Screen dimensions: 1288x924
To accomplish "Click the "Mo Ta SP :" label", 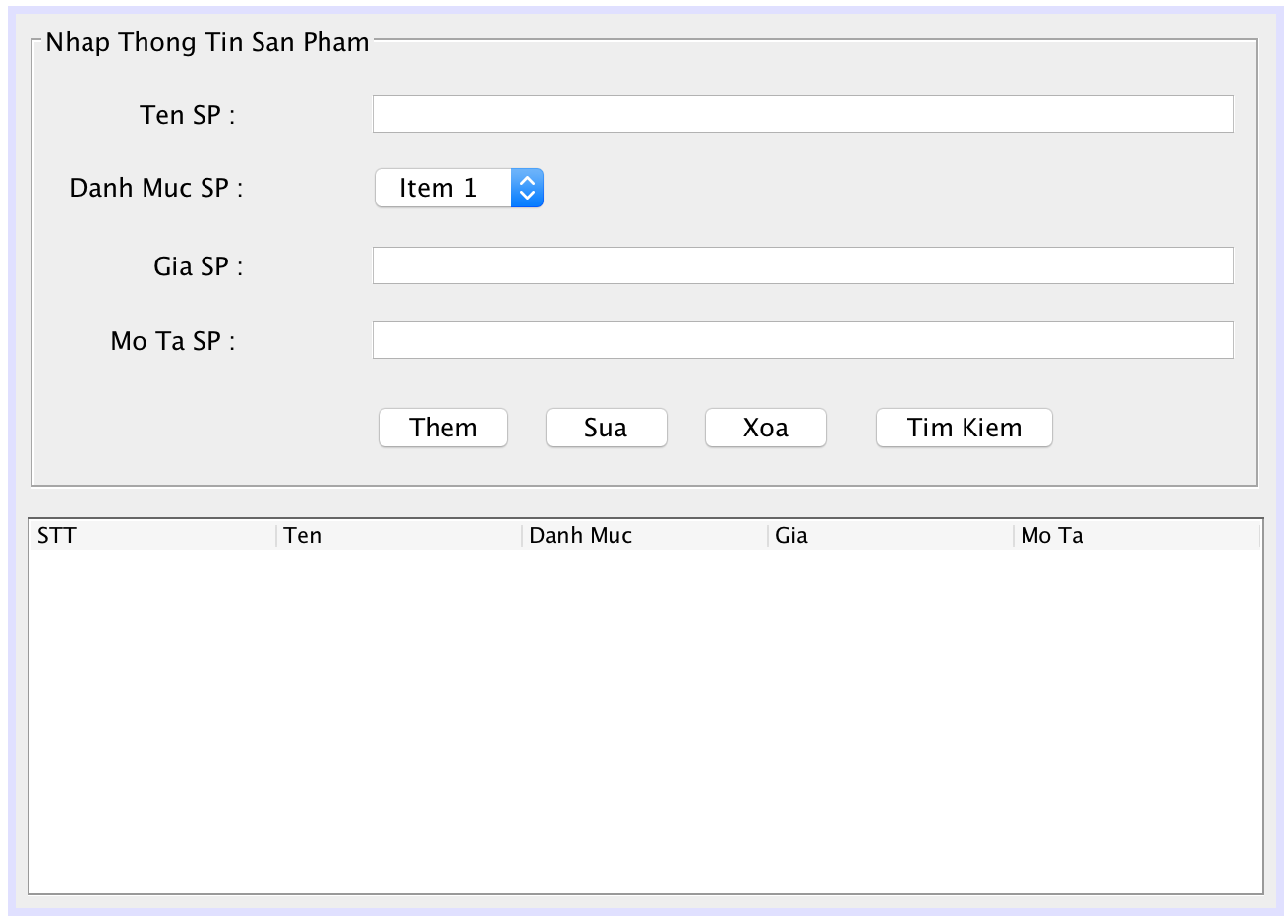I will (x=173, y=341).
